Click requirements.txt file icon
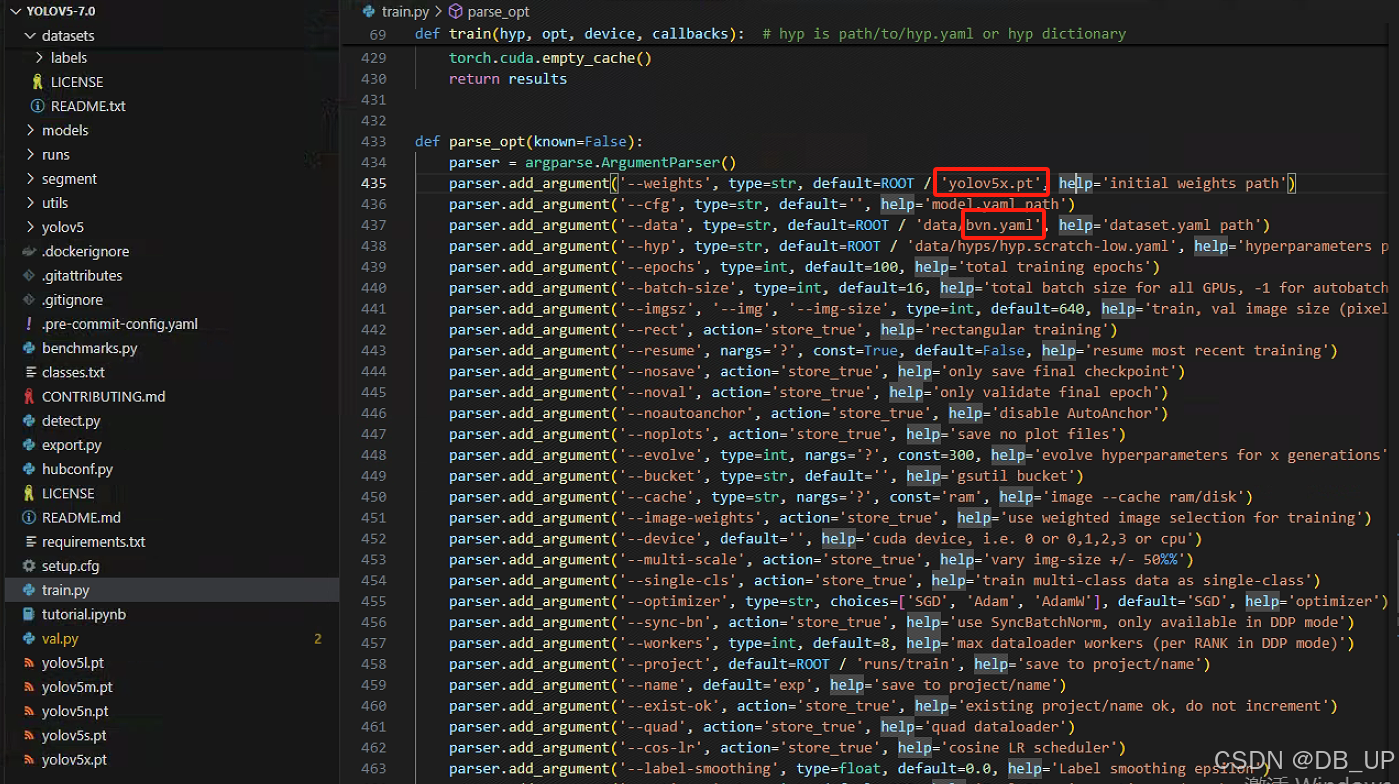 pos(29,542)
